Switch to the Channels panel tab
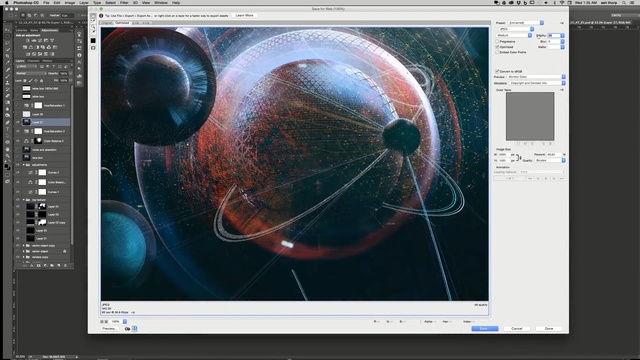640x360 pixels. pos(33,61)
